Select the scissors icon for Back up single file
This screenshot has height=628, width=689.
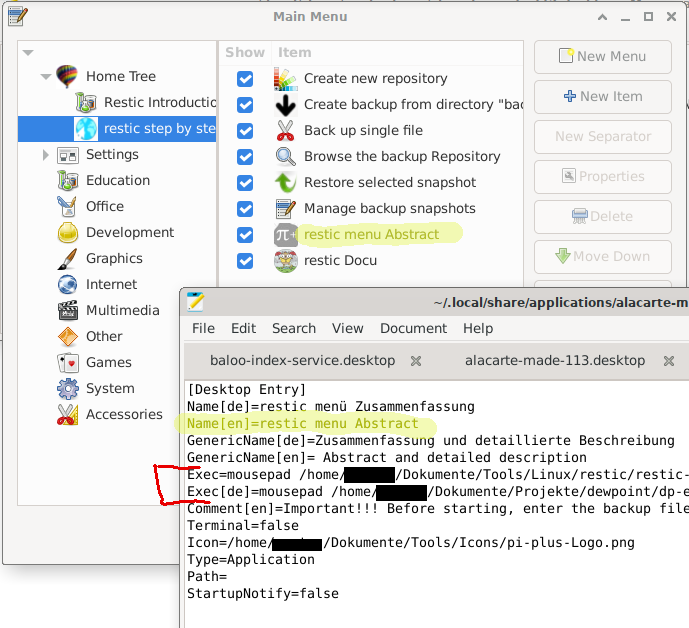[x=286, y=131]
